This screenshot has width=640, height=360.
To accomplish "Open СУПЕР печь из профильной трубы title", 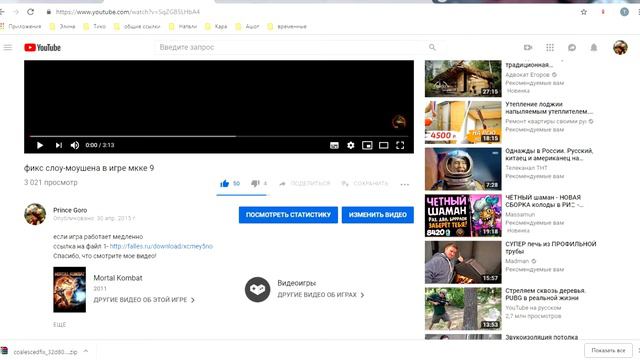I will pyautogui.click(x=551, y=248).
